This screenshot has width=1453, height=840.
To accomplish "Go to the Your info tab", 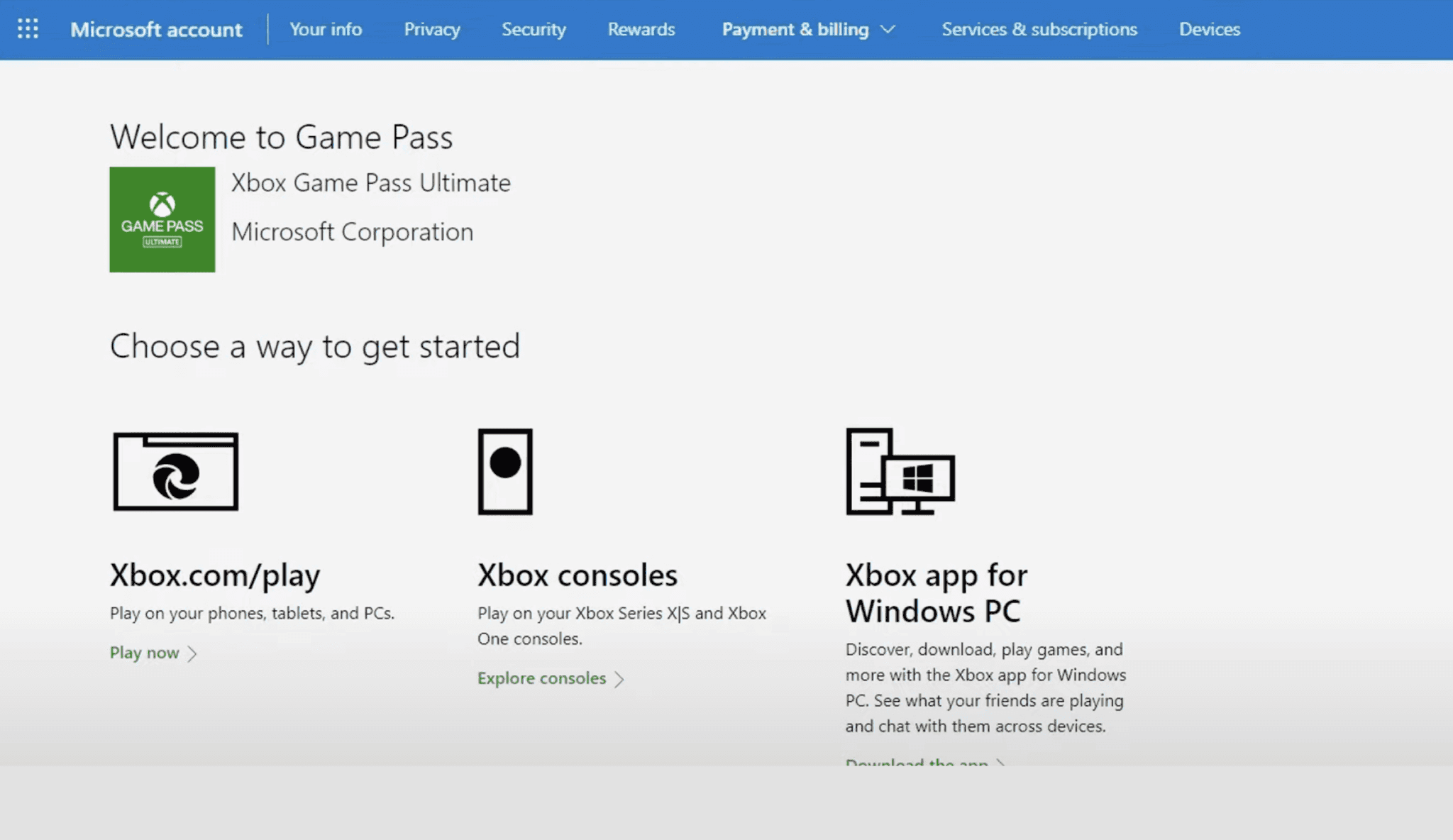I will (326, 30).
